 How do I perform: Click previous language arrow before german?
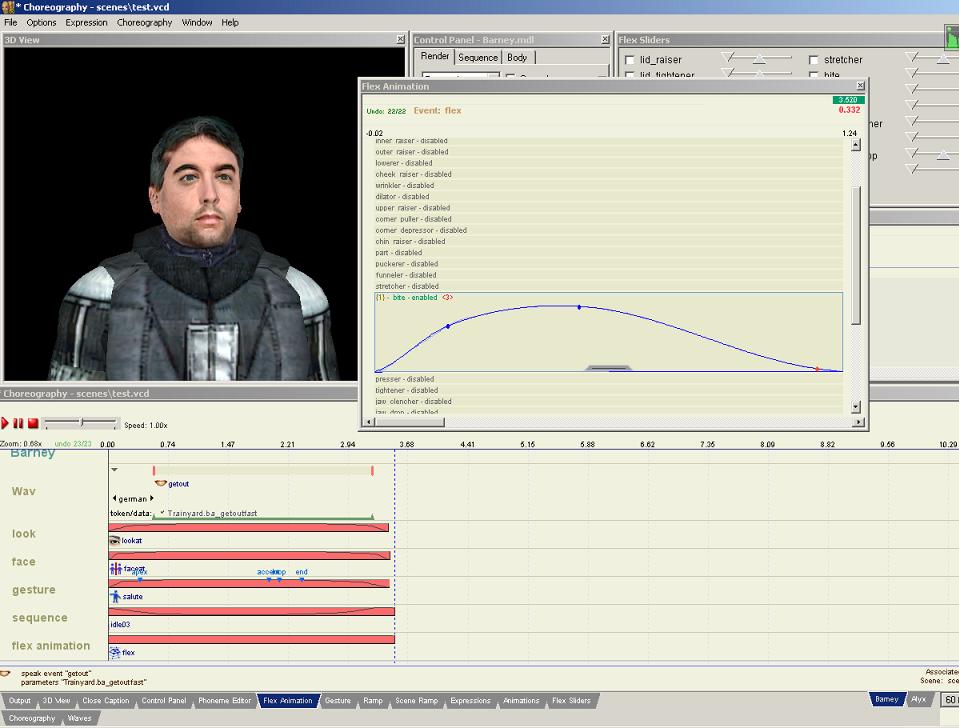pyautogui.click(x=114, y=498)
